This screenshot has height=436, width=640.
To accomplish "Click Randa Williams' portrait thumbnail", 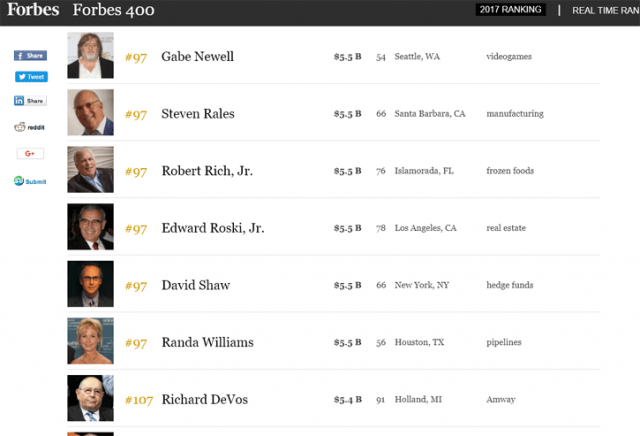I will pyautogui.click(x=90, y=342).
